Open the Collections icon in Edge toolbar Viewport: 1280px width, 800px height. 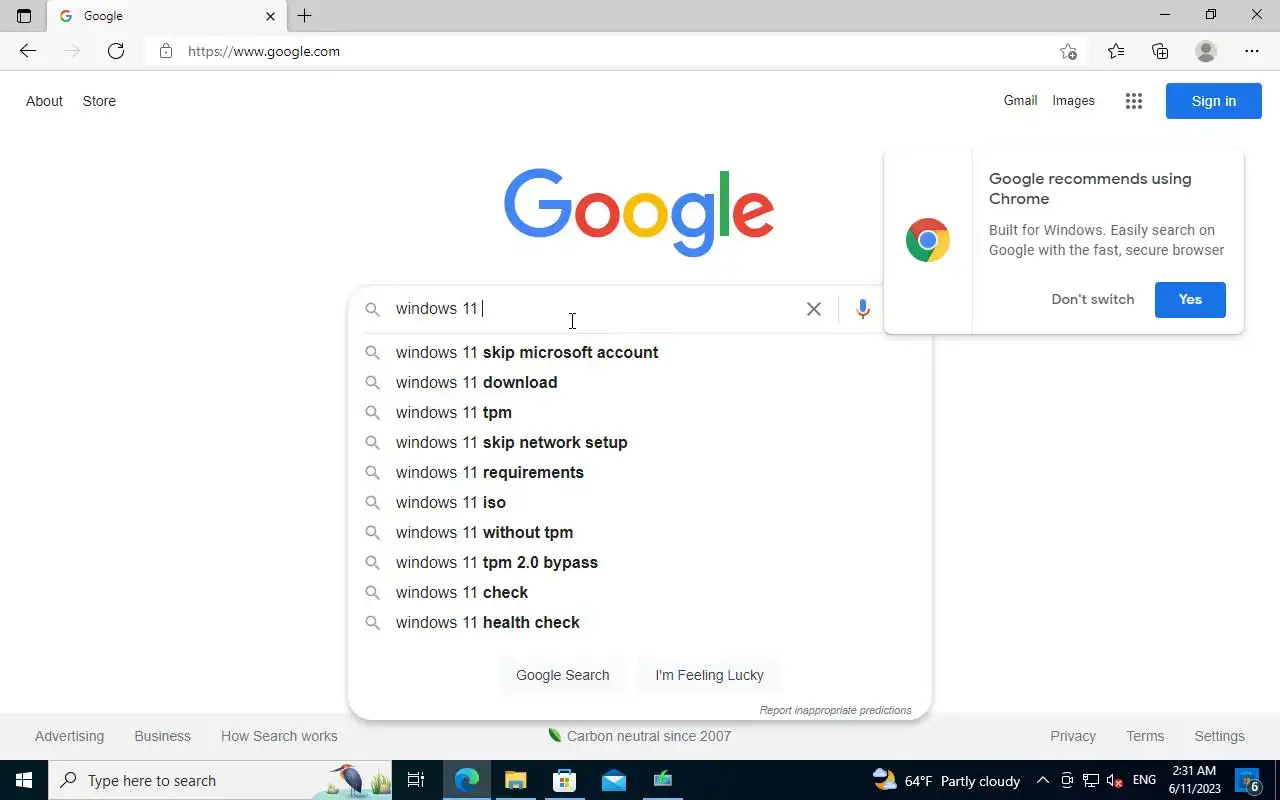1160,51
